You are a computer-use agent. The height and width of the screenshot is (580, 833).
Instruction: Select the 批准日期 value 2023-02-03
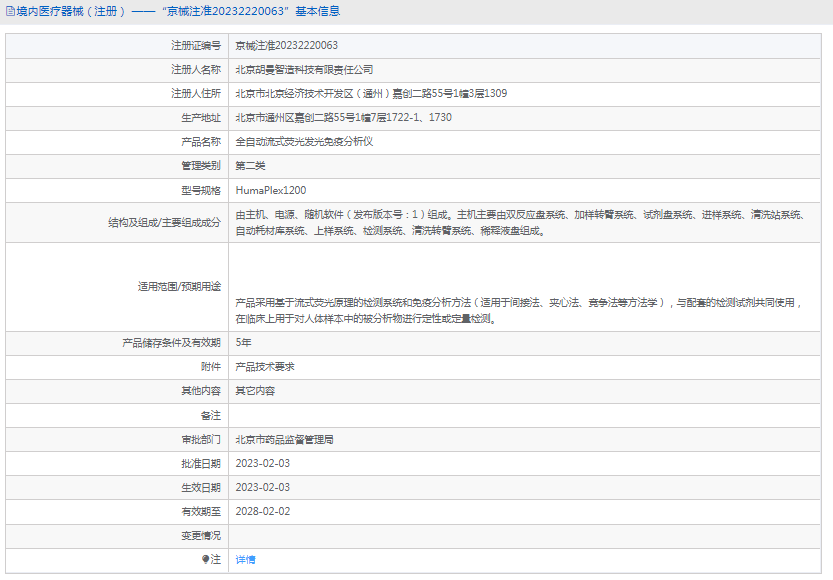[x=263, y=464]
